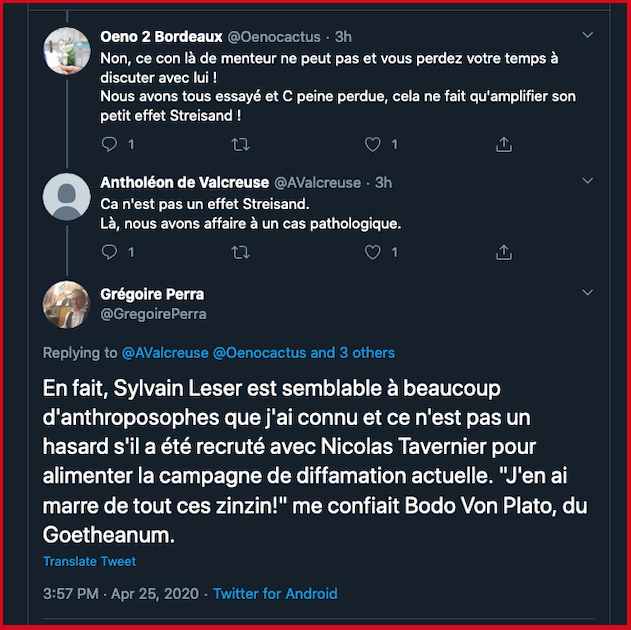
Task: Retweet Antholéon de Valcreuse's tweet
Action: point(241,252)
